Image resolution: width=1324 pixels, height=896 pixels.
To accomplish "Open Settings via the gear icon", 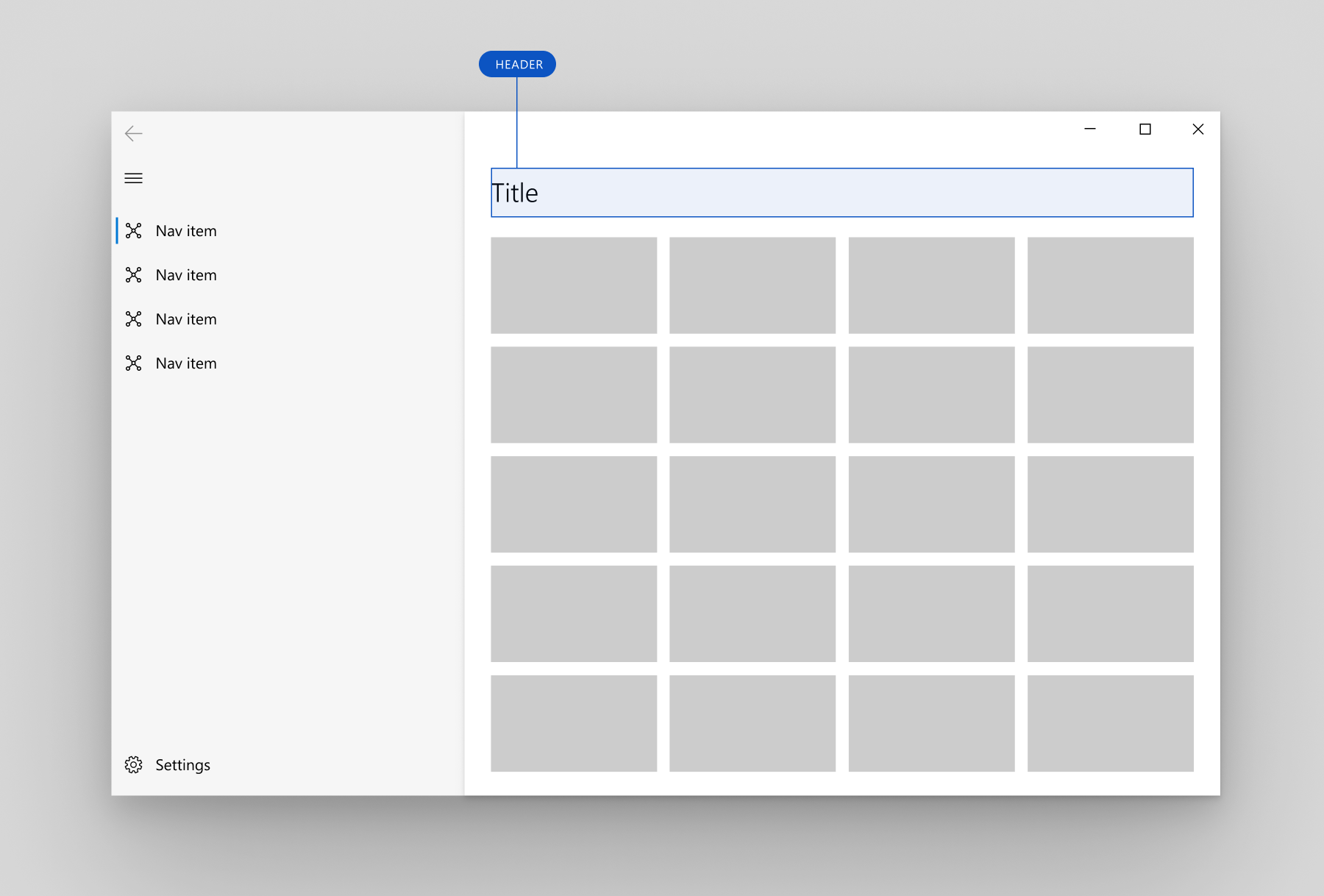I will tap(133, 764).
